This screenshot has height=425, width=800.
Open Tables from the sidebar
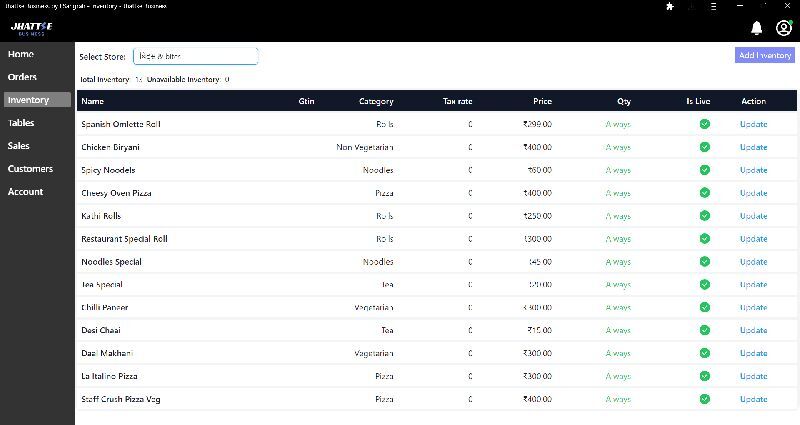tap(21, 123)
